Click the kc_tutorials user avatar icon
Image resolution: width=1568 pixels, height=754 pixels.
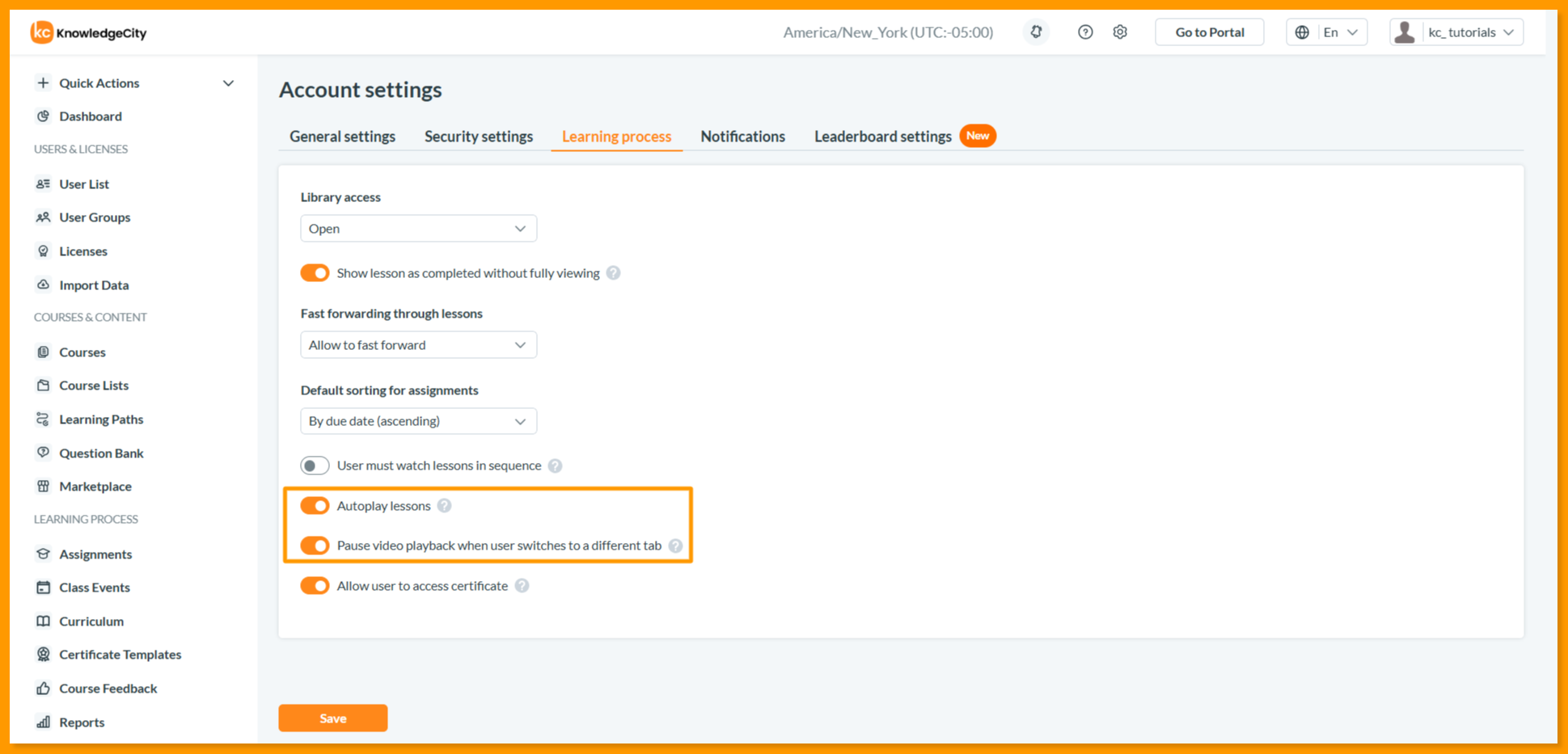pos(1405,32)
